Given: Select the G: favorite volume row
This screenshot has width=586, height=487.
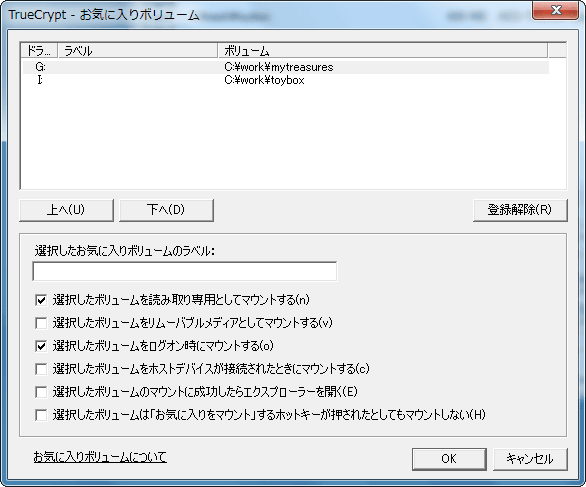Looking at the screenshot, I should (285, 67).
